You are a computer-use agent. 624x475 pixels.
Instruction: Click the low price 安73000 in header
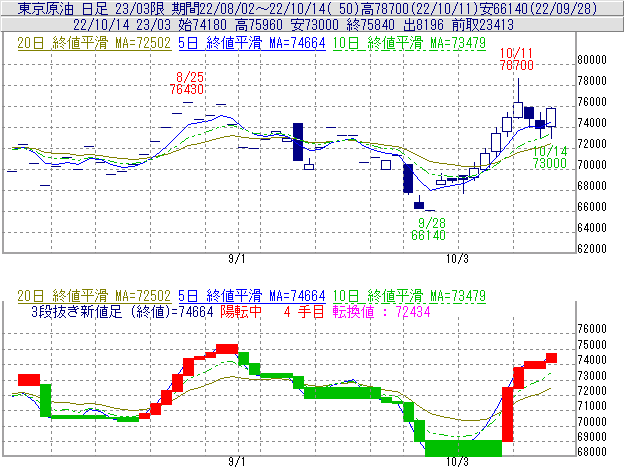(x=315, y=25)
